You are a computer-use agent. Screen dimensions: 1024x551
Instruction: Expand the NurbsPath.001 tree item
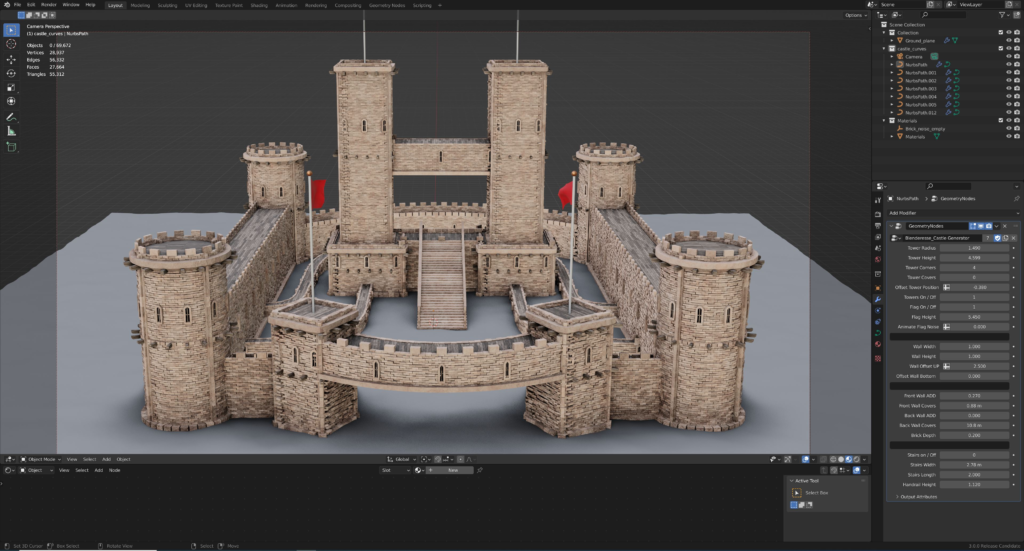point(891,73)
